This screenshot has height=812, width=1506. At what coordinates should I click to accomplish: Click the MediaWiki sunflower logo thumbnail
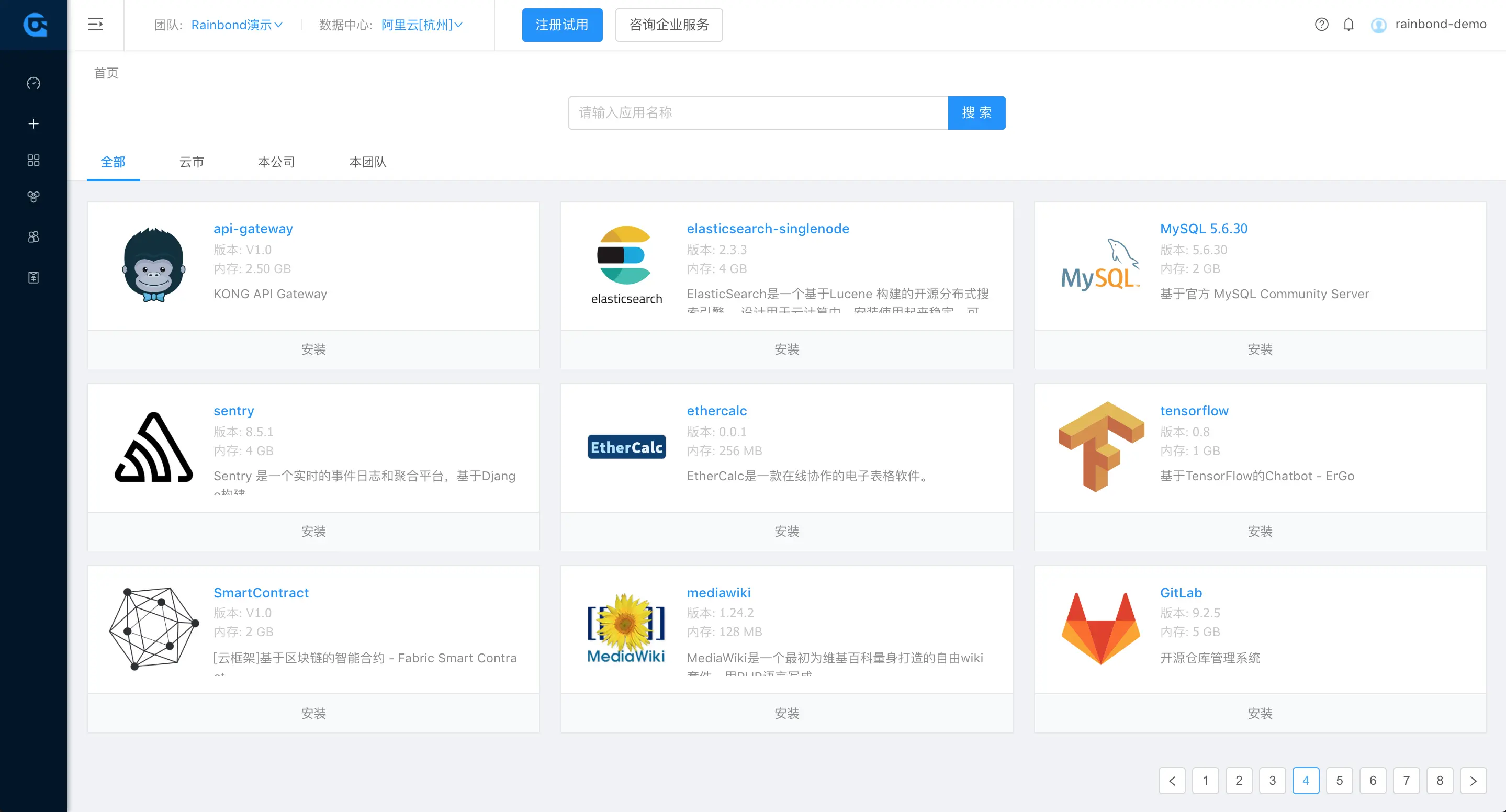[x=625, y=628]
